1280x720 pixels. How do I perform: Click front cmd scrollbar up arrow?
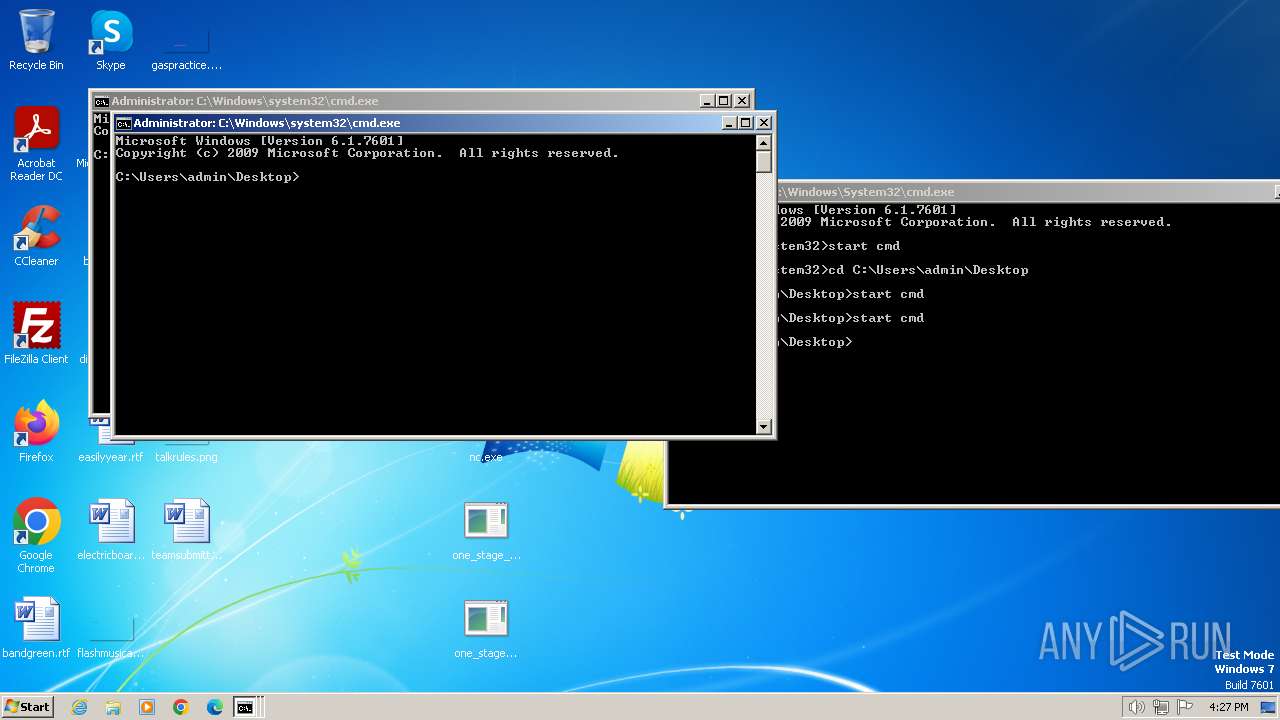click(x=764, y=141)
